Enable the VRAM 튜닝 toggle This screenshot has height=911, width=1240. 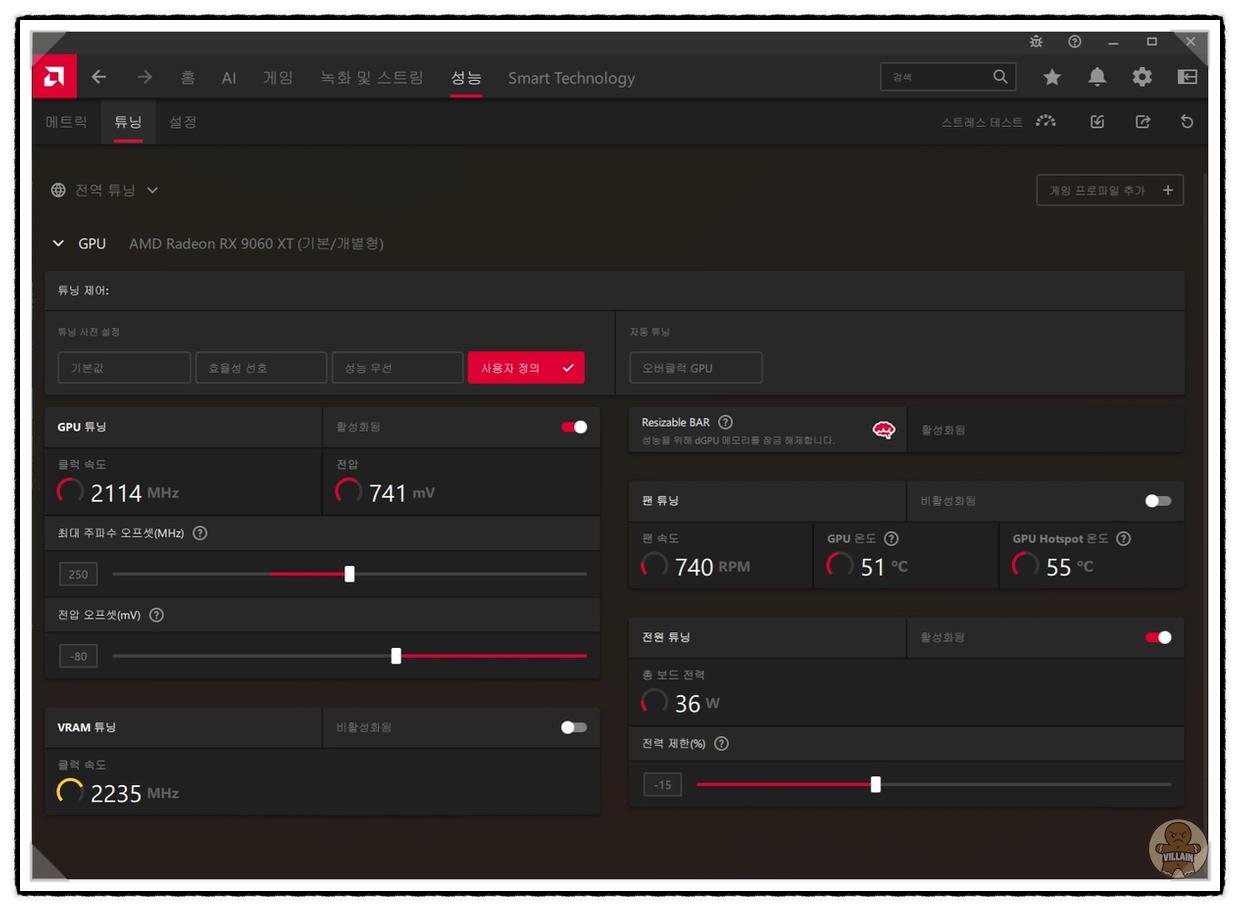[574, 727]
